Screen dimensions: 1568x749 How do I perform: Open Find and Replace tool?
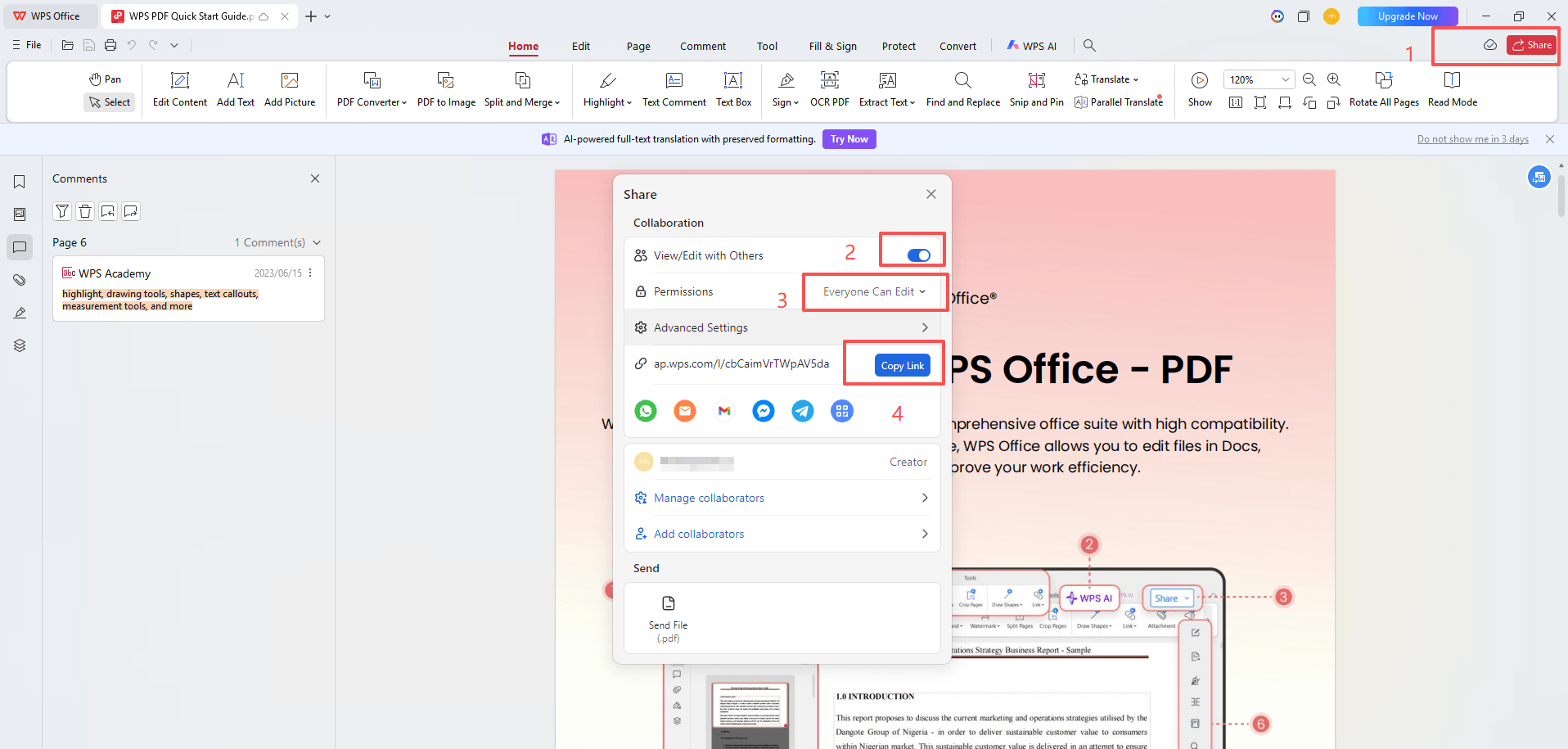[962, 88]
